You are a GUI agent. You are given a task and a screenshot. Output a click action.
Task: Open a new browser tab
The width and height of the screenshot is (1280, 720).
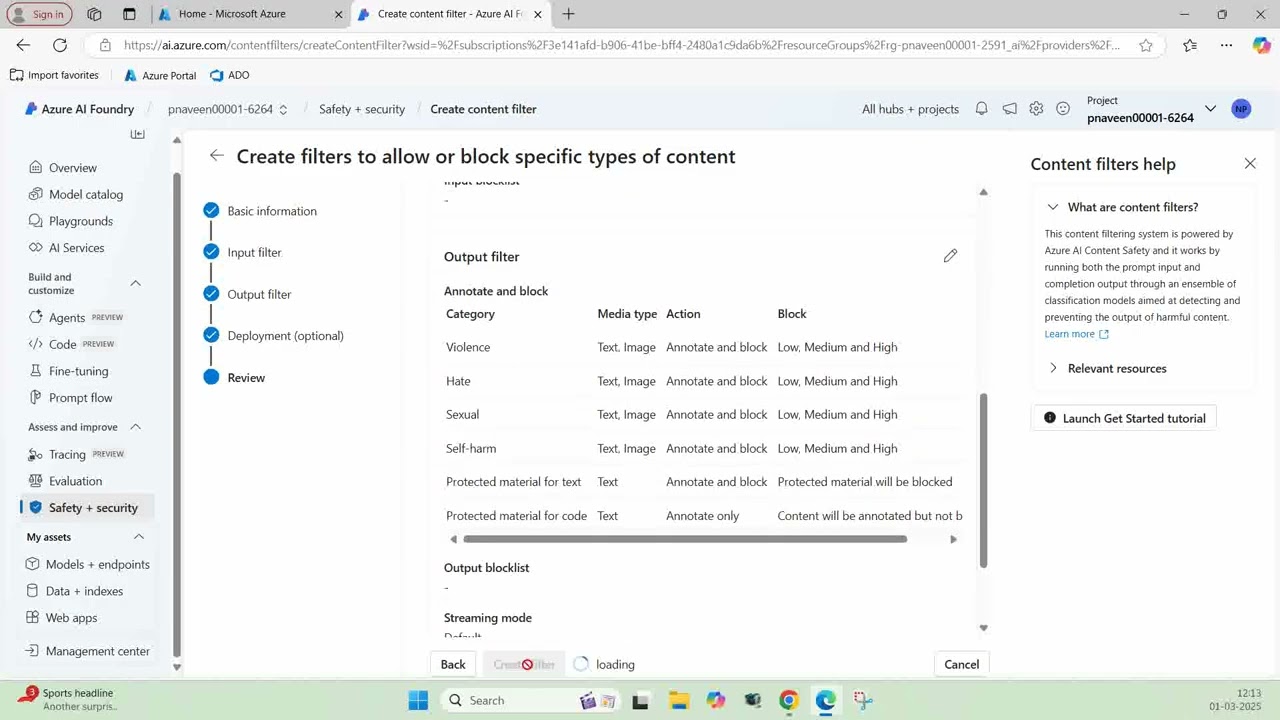coord(569,14)
